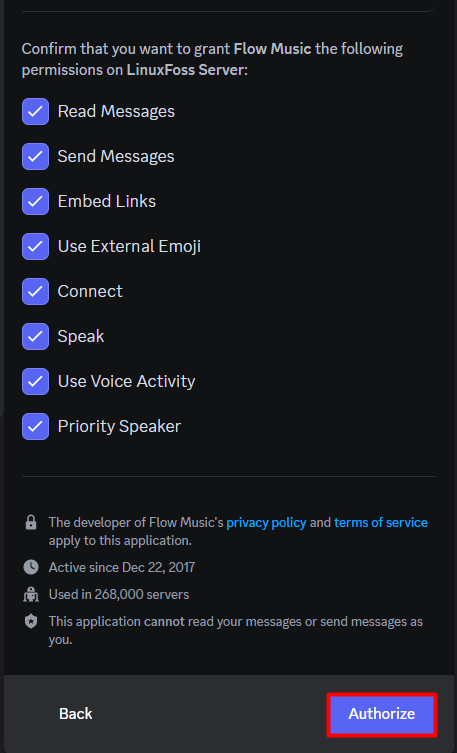Click the Read Messages label text
Image resolution: width=457 pixels, height=753 pixels.
[116, 111]
